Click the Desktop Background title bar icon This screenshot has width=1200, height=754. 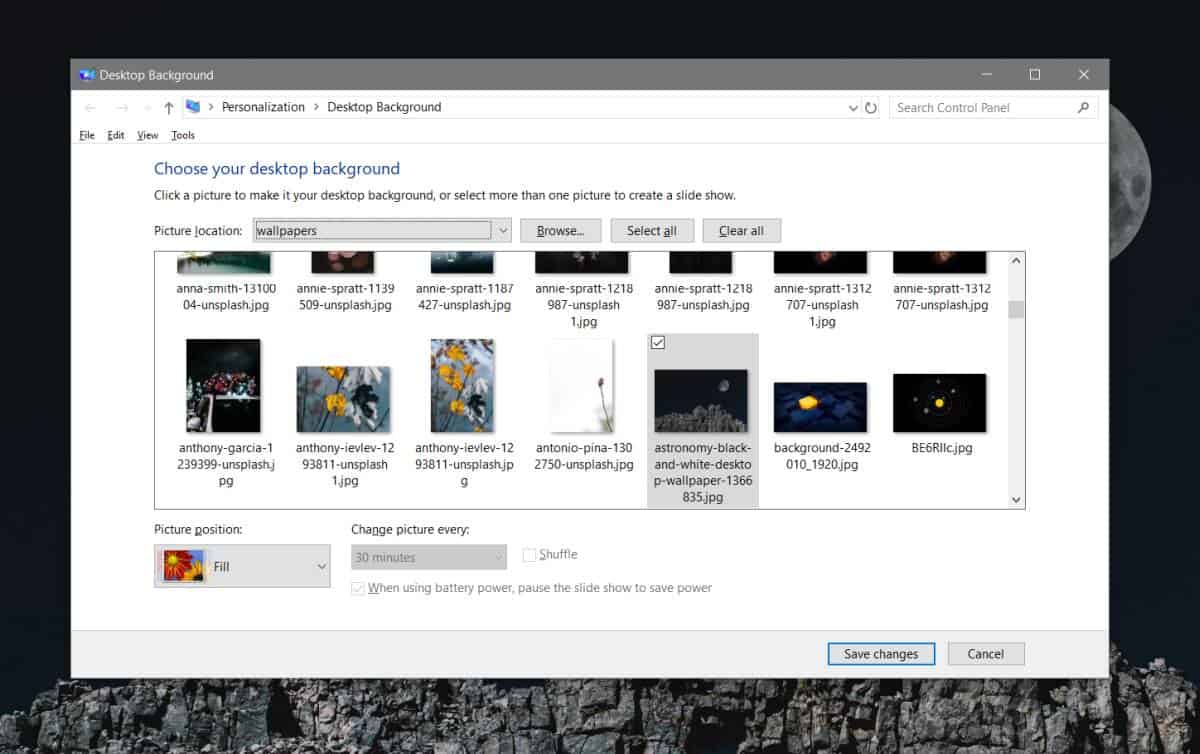(x=89, y=74)
